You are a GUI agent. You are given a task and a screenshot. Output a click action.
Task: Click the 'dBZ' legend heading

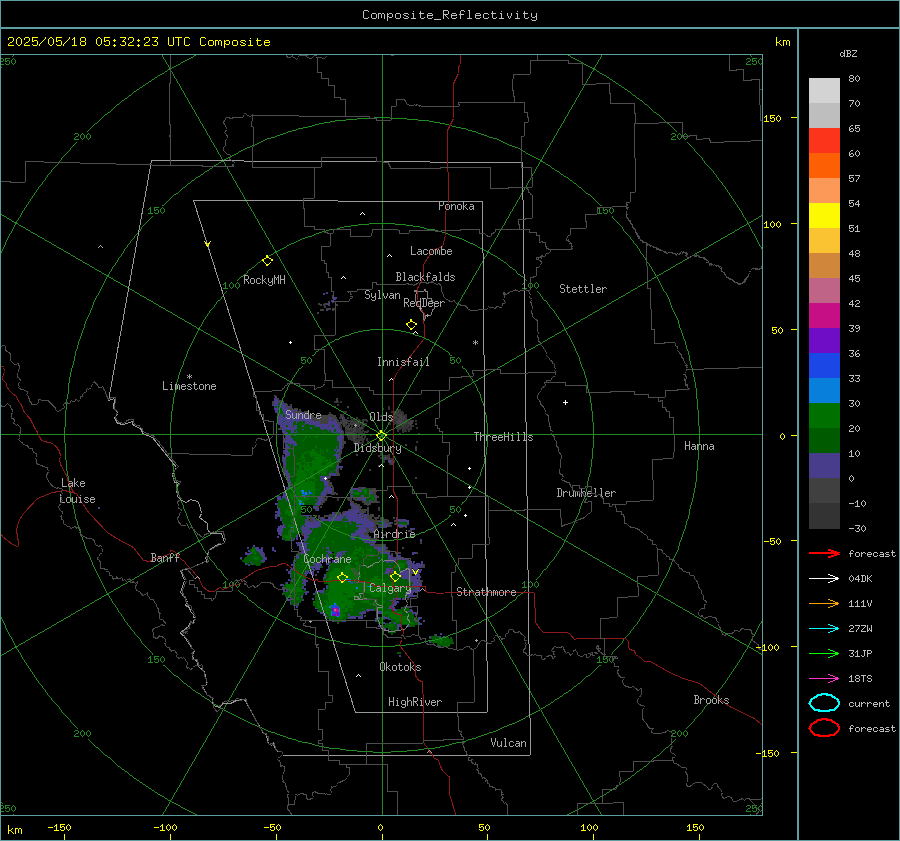click(x=848, y=53)
